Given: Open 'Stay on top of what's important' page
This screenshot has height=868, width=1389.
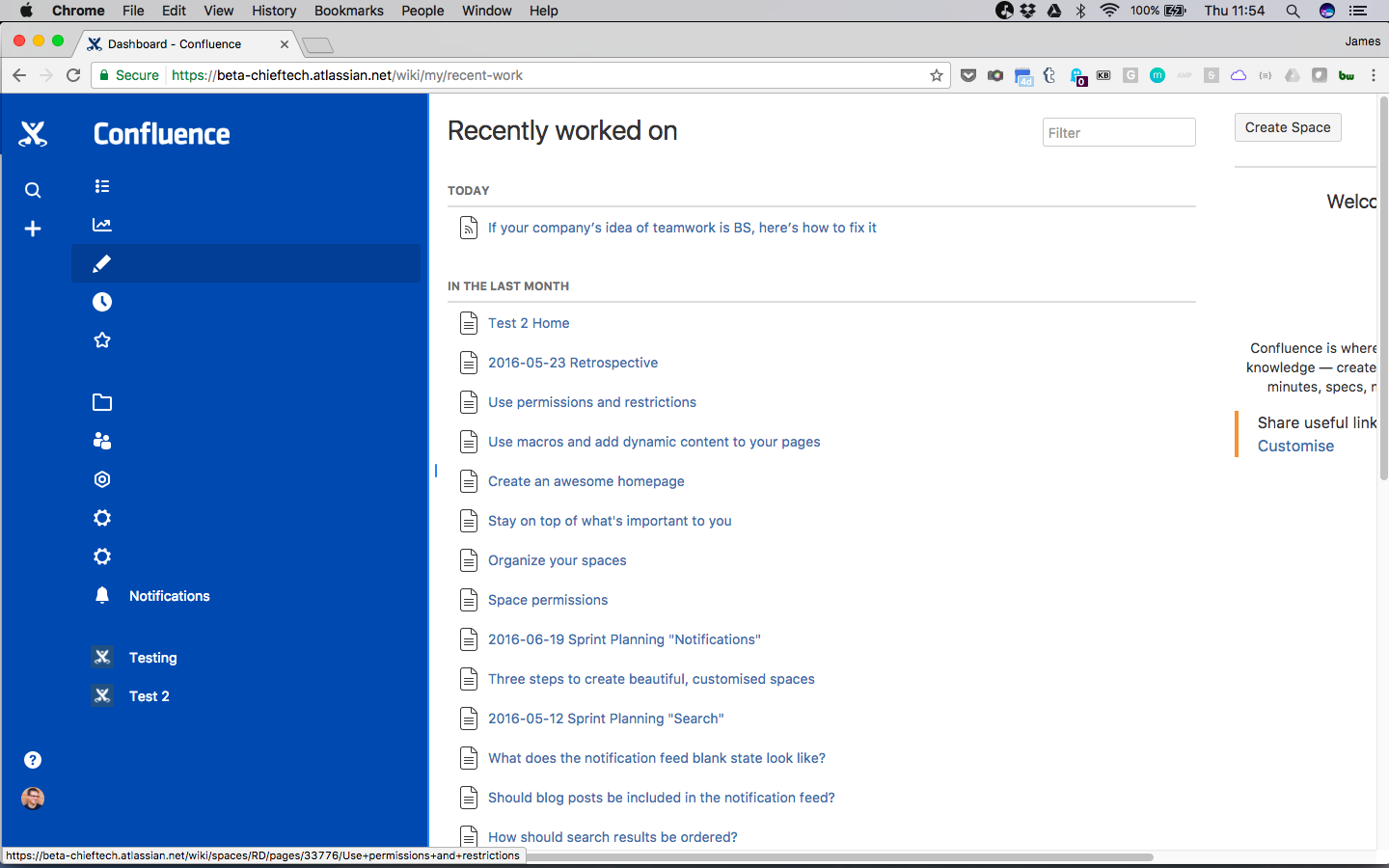Looking at the screenshot, I should [x=610, y=521].
